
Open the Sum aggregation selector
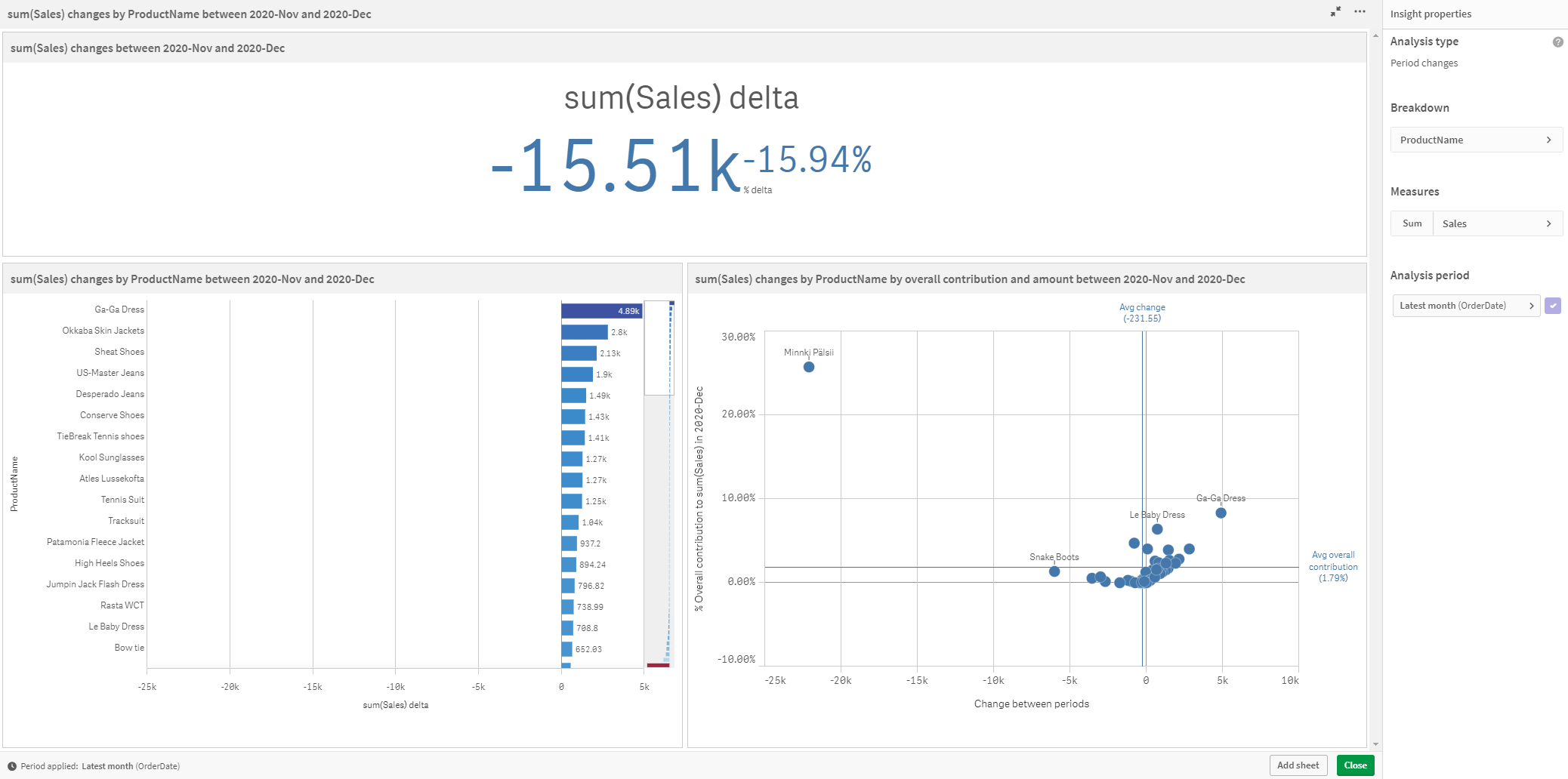coord(1412,223)
